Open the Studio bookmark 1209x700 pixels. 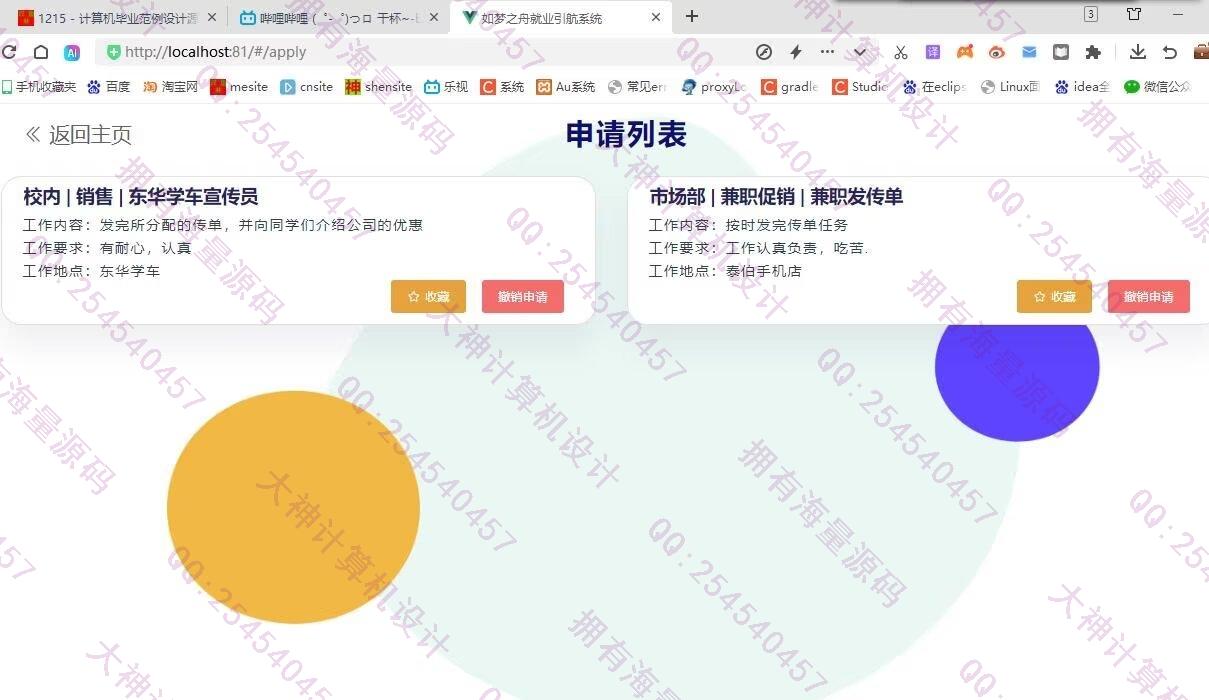coord(860,87)
